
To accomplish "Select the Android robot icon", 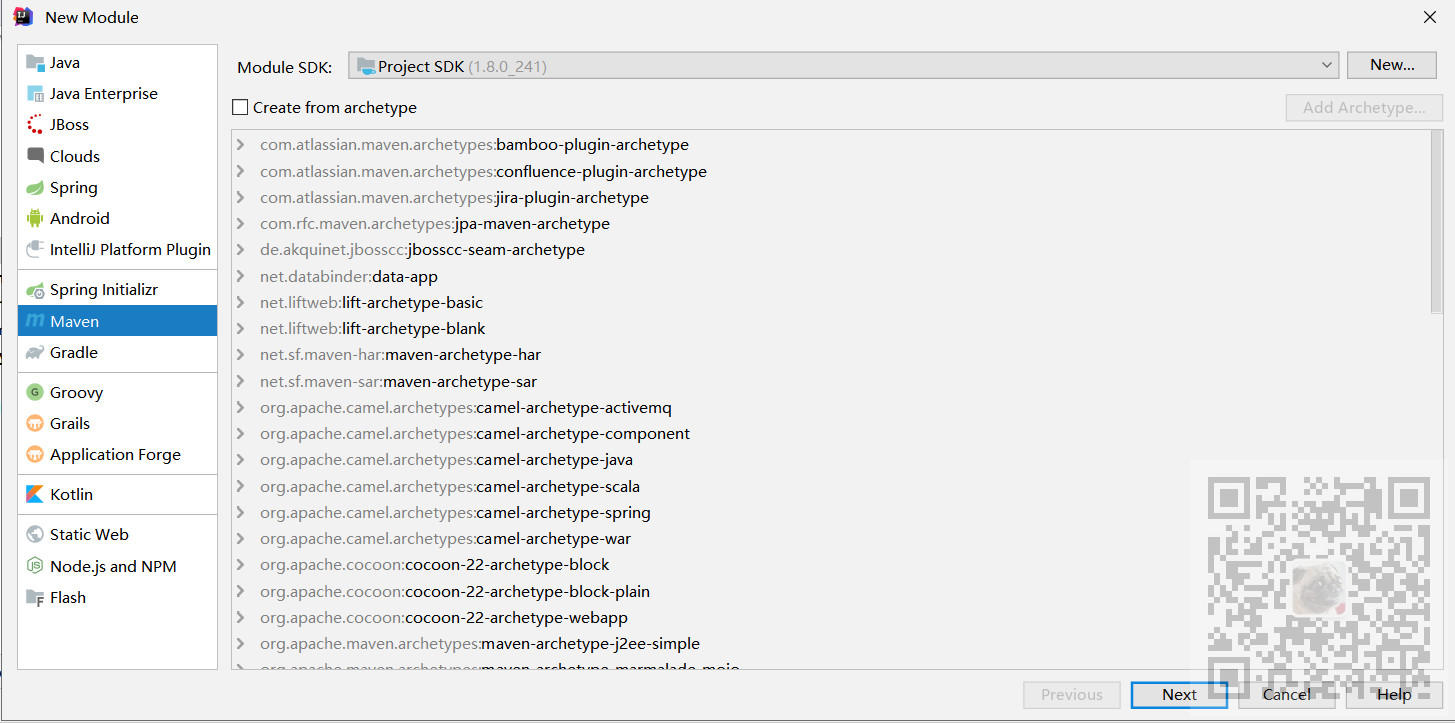I will 35,219.
